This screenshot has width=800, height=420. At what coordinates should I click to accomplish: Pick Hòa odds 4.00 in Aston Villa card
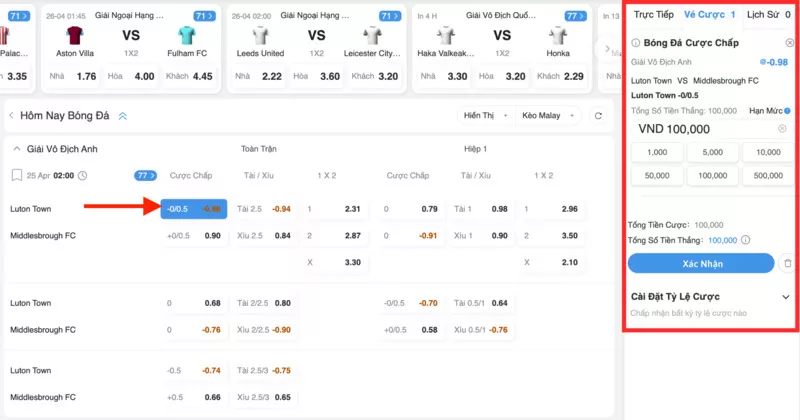coord(131,77)
